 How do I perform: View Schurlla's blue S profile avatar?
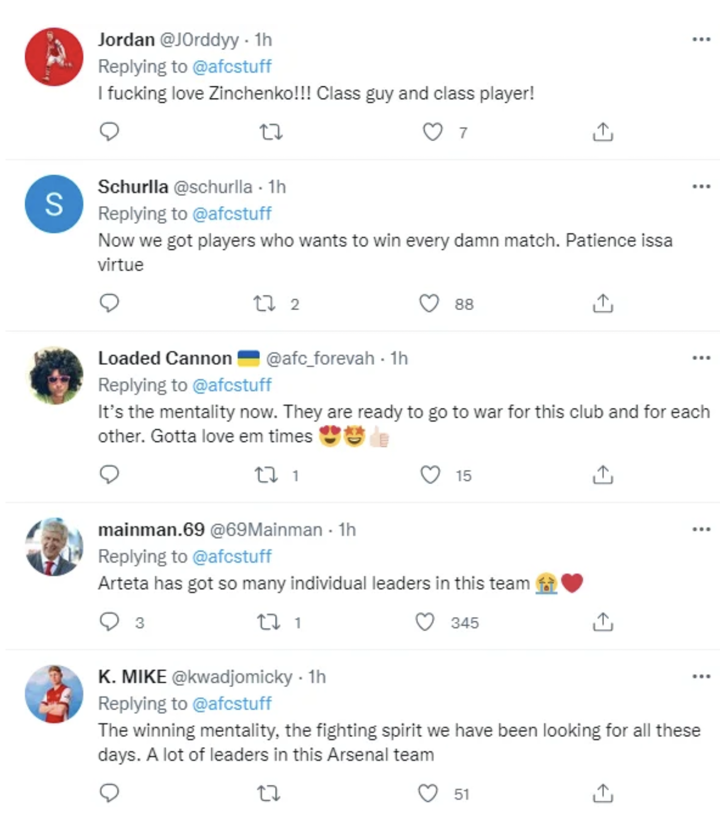pyautogui.click(x=54, y=206)
